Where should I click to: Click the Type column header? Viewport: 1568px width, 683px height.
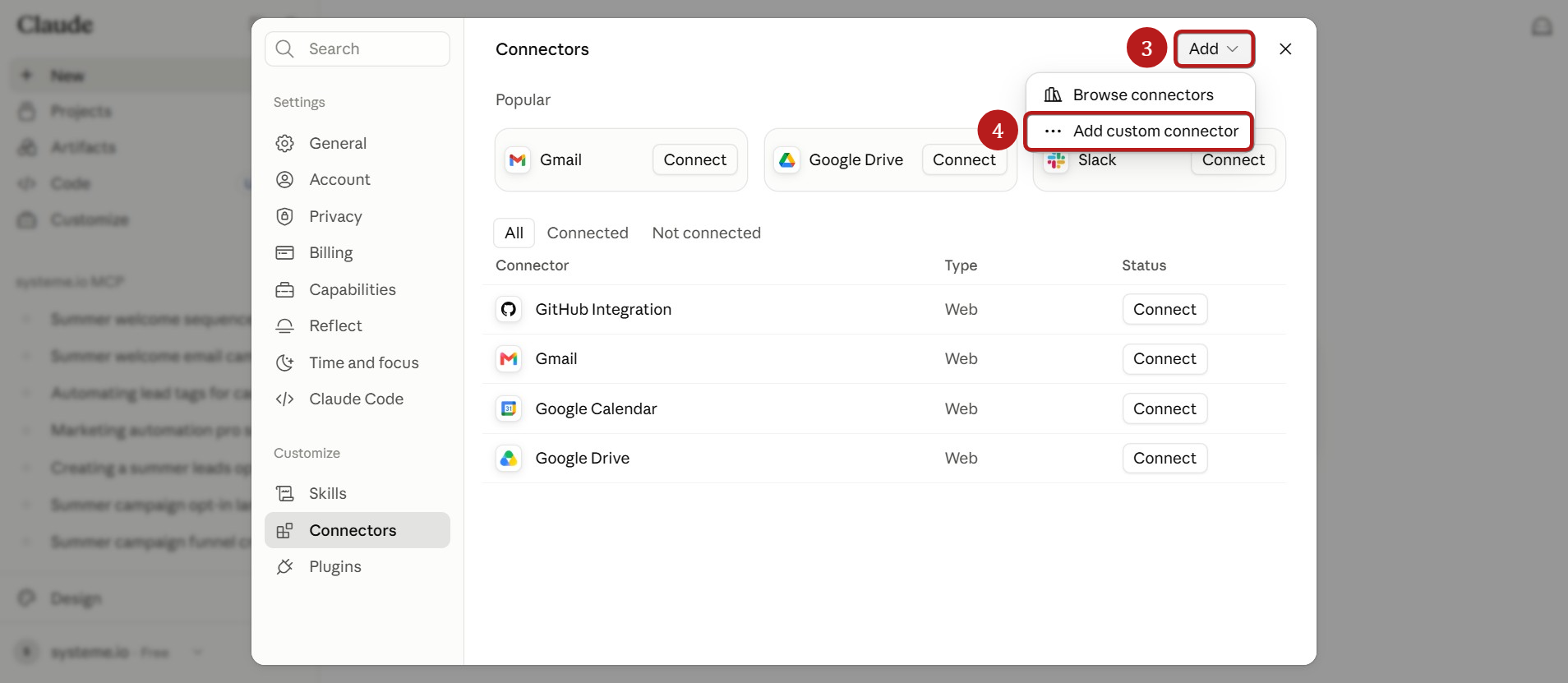(961, 265)
